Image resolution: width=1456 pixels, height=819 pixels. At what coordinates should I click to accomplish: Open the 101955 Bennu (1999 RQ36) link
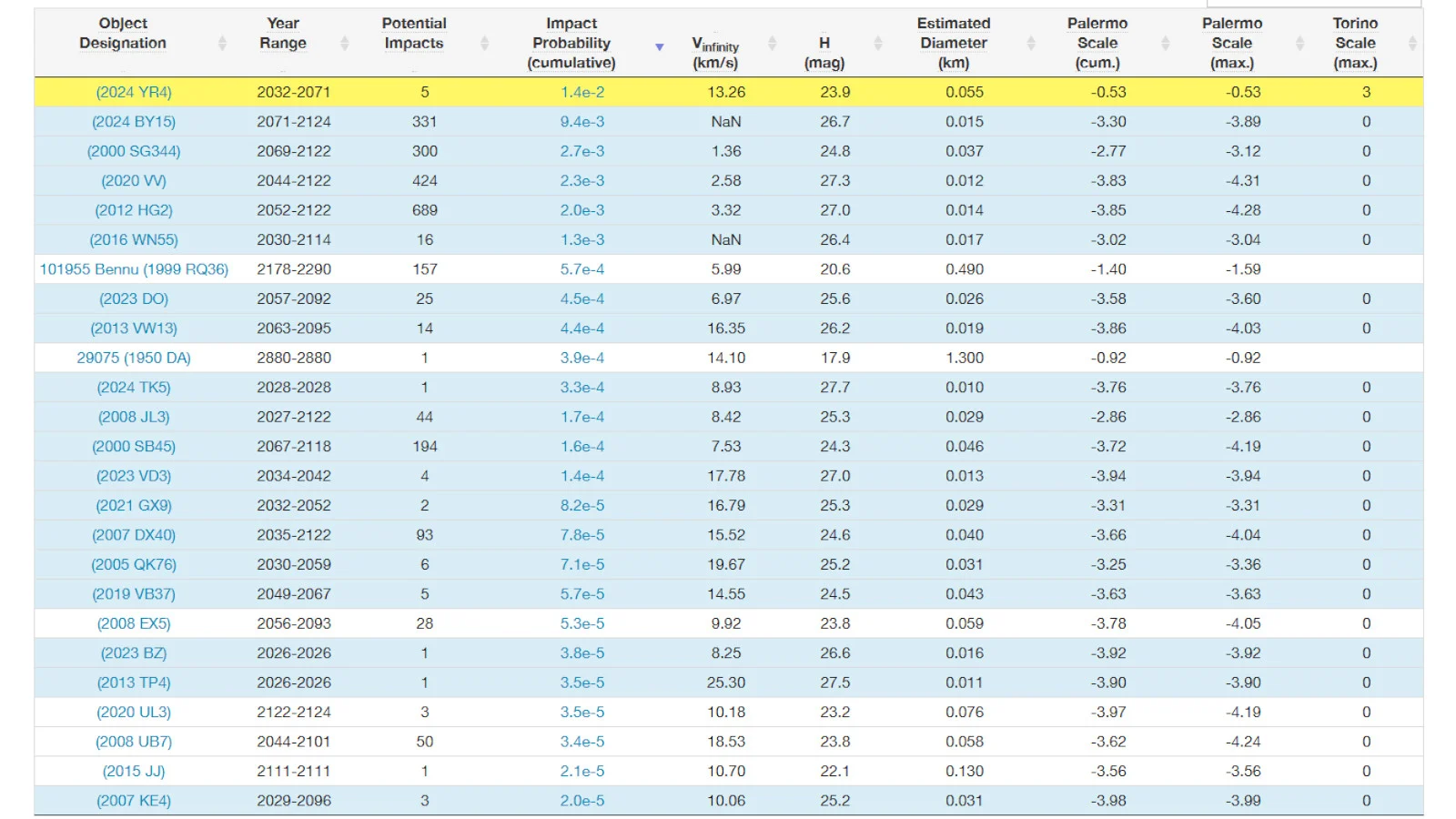click(x=134, y=269)
